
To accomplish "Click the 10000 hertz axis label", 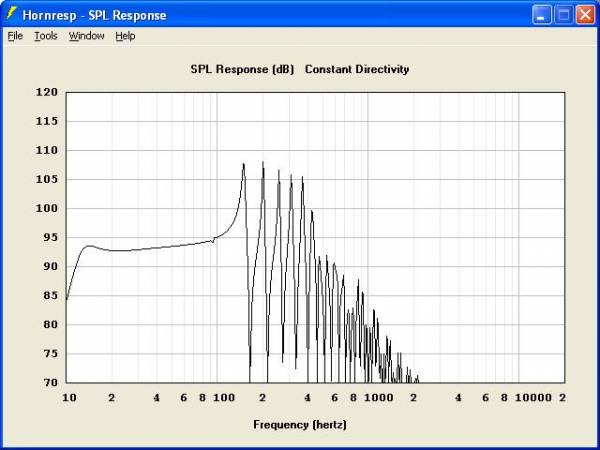I will pyautogui.click(x=533, y=398).
